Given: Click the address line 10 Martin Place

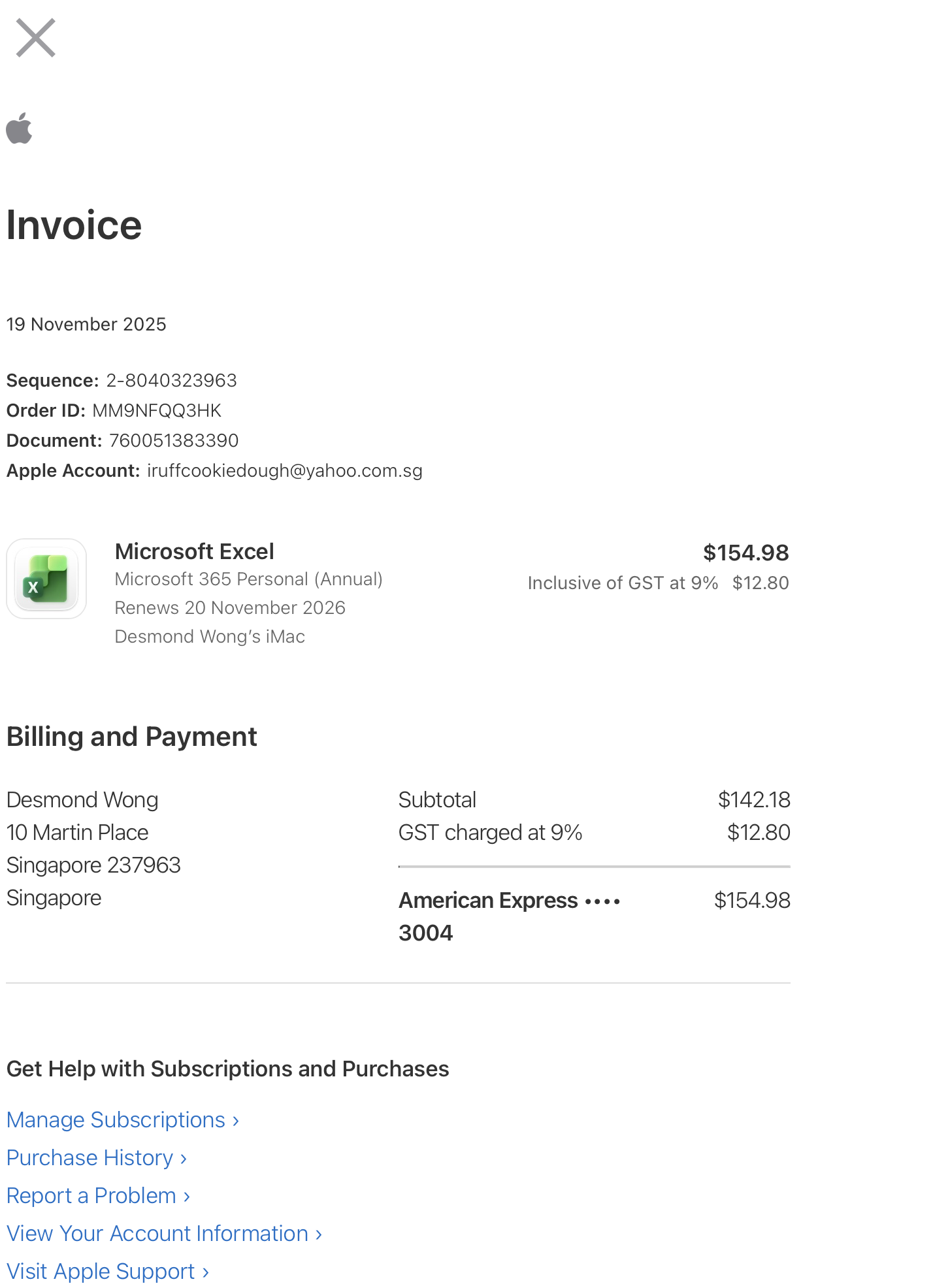Looking at the screenshot, I should pyautogui.click(x=77, y=833).
